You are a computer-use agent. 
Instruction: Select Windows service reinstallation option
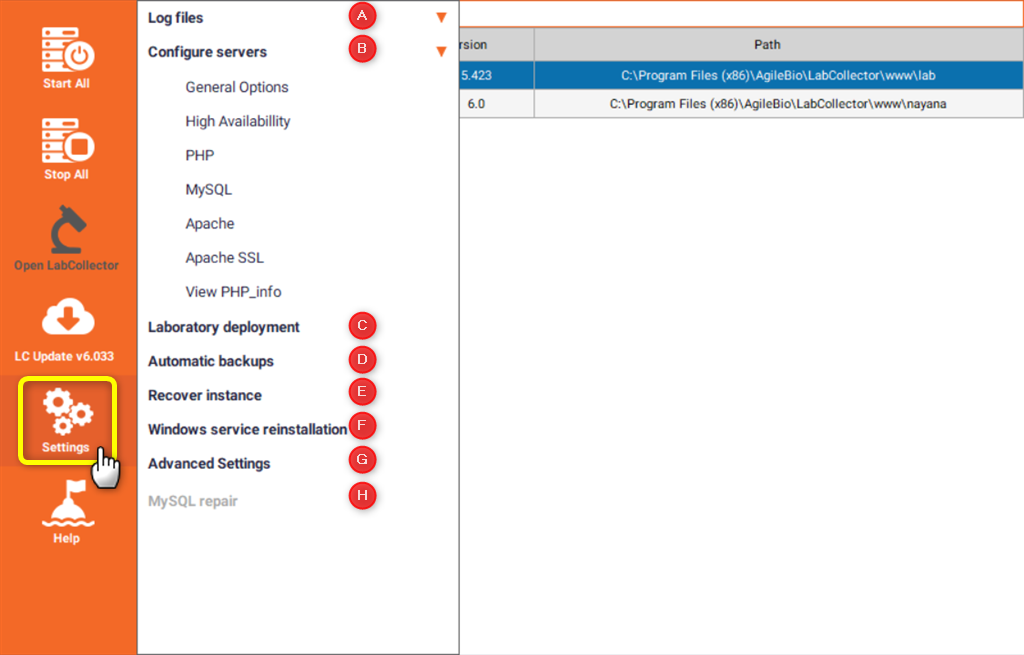tap(248, 429)
